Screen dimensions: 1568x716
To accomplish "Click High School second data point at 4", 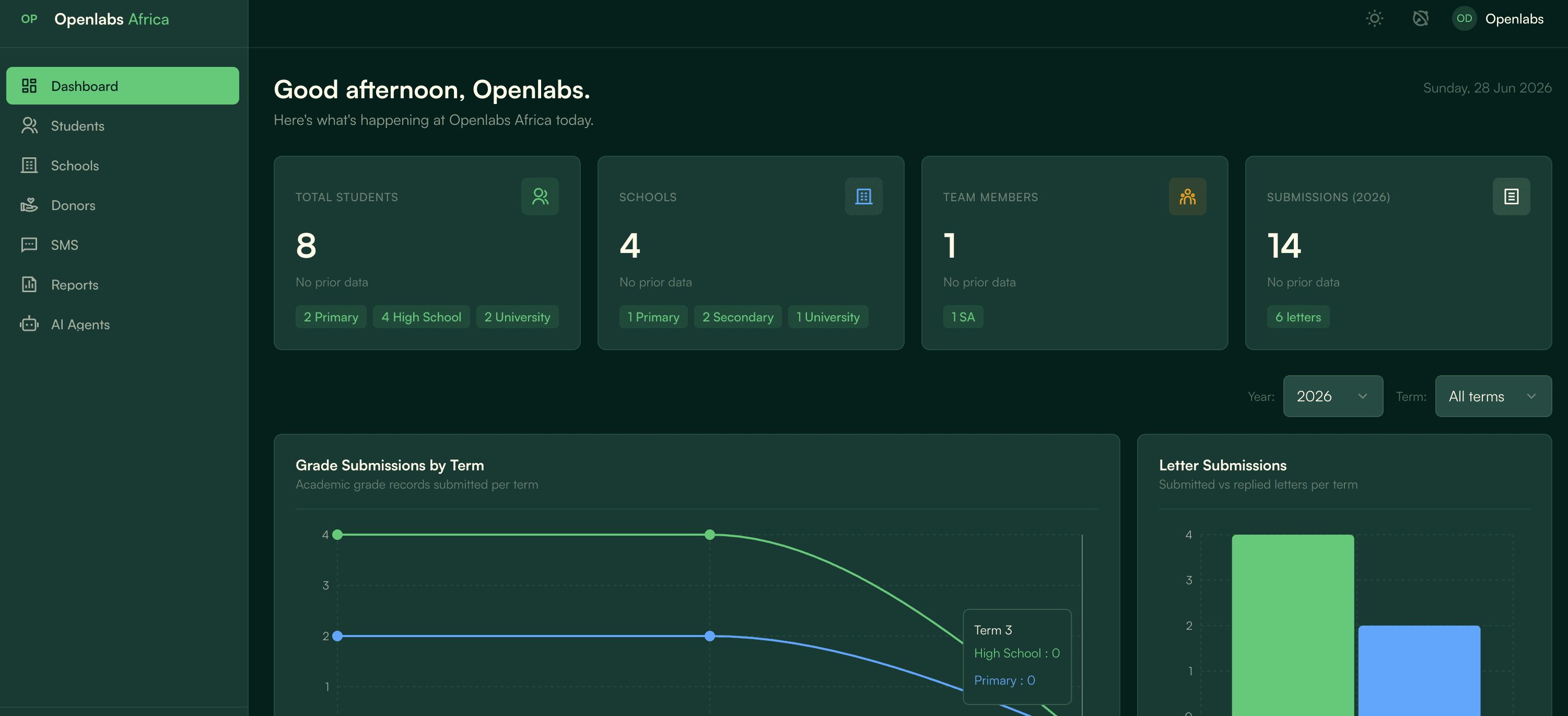I will pos(710,535).
